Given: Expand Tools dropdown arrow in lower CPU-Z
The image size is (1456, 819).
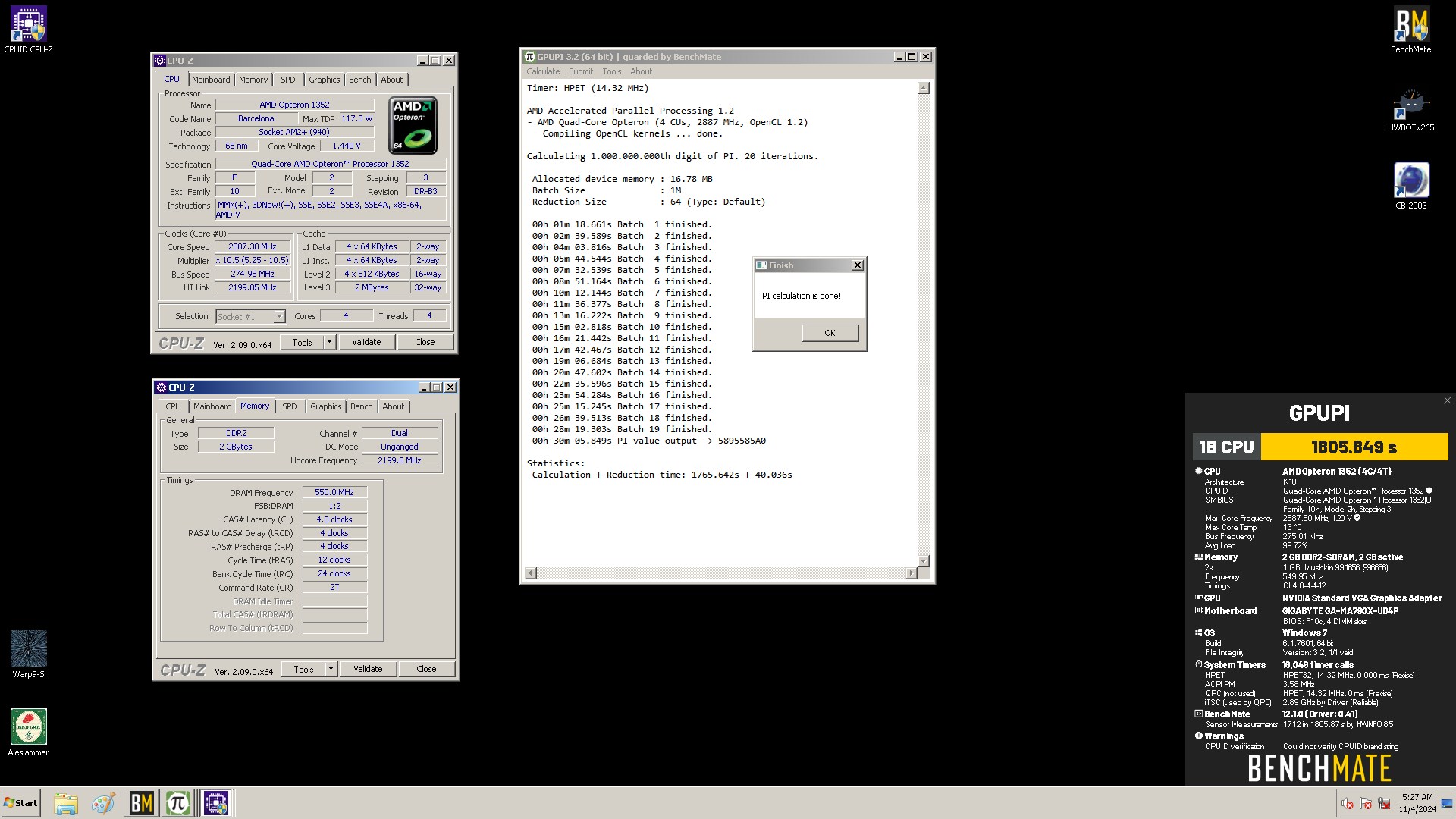Looking at the screenshot, I should coord(331,669).
